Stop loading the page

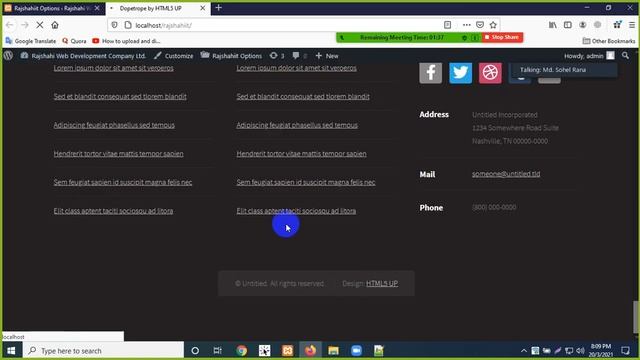[40, 25]
